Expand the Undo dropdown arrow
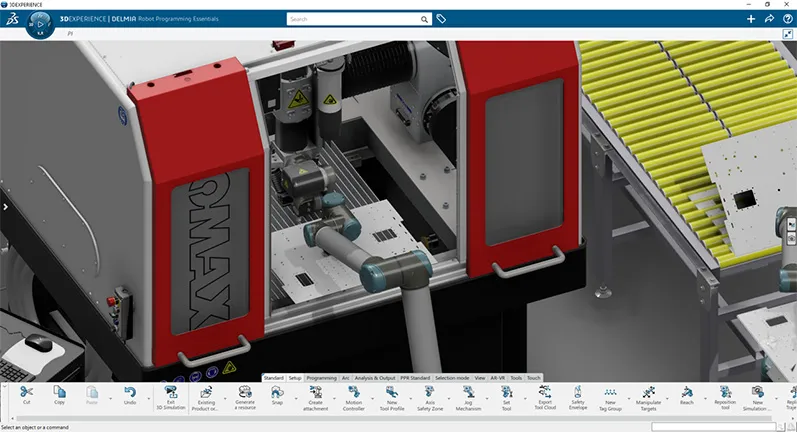The height and width of the screenshot is (432, 797). coord(149,399)
